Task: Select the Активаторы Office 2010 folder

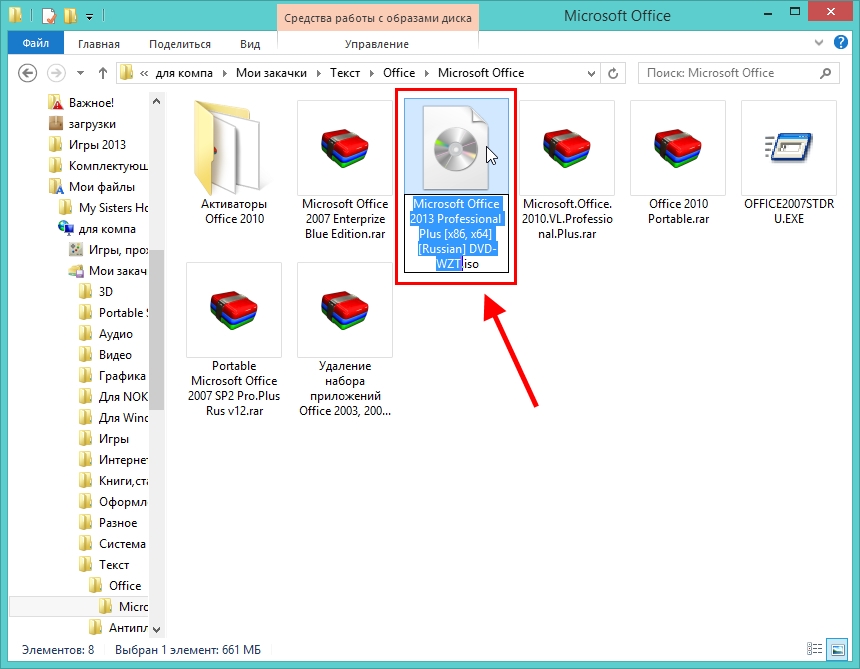Action: pos(234,163)
